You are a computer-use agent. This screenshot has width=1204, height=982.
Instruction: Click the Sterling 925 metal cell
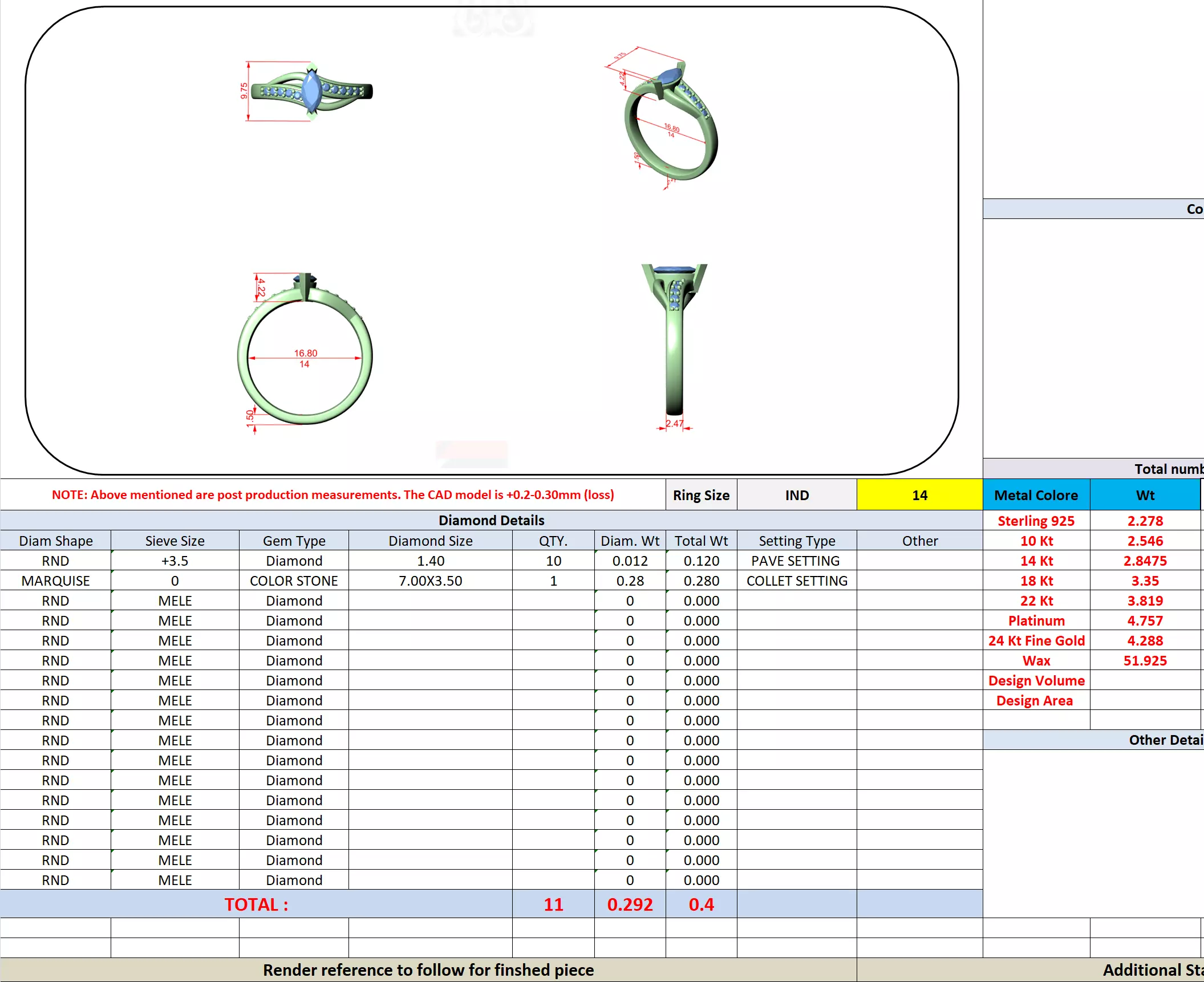tap(1035, 521)
